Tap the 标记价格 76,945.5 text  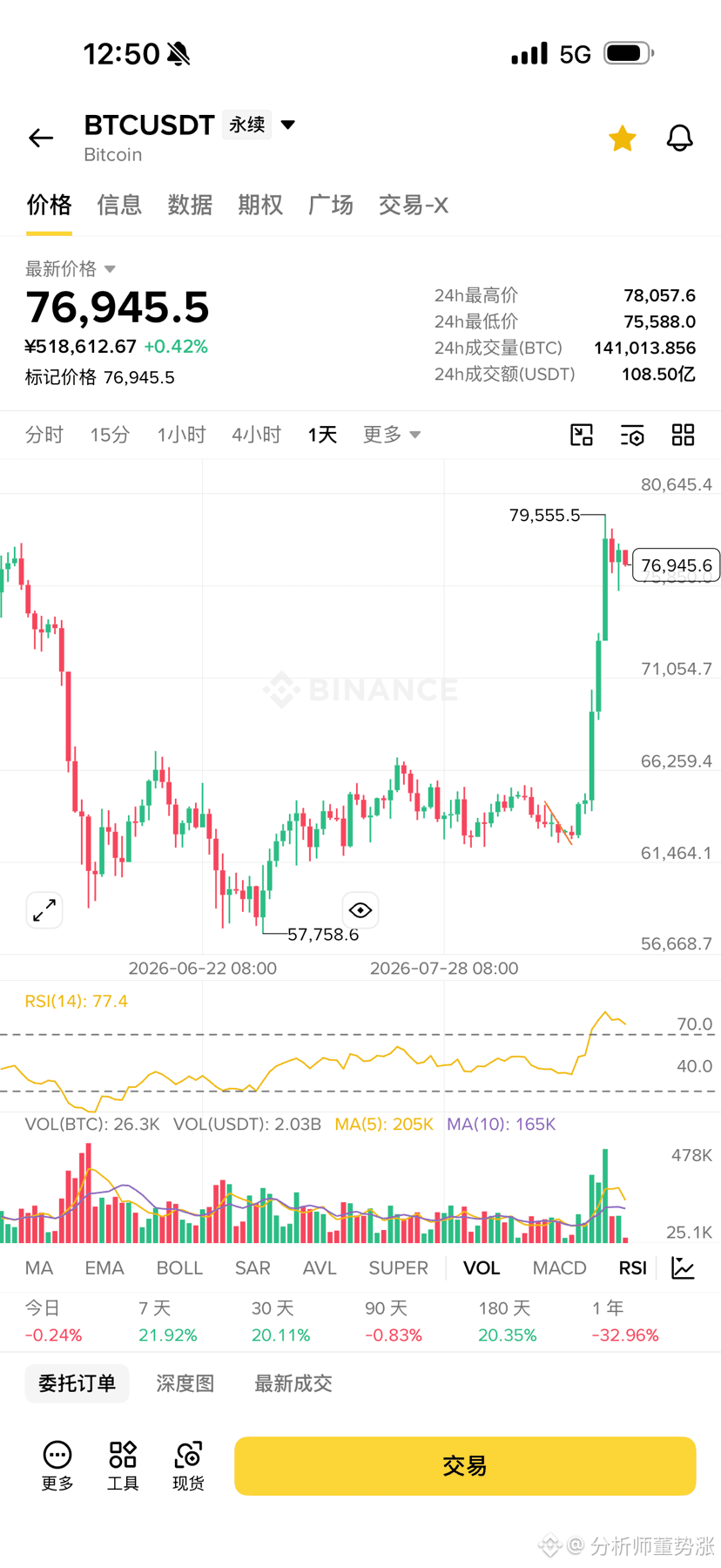coord(100,377)
